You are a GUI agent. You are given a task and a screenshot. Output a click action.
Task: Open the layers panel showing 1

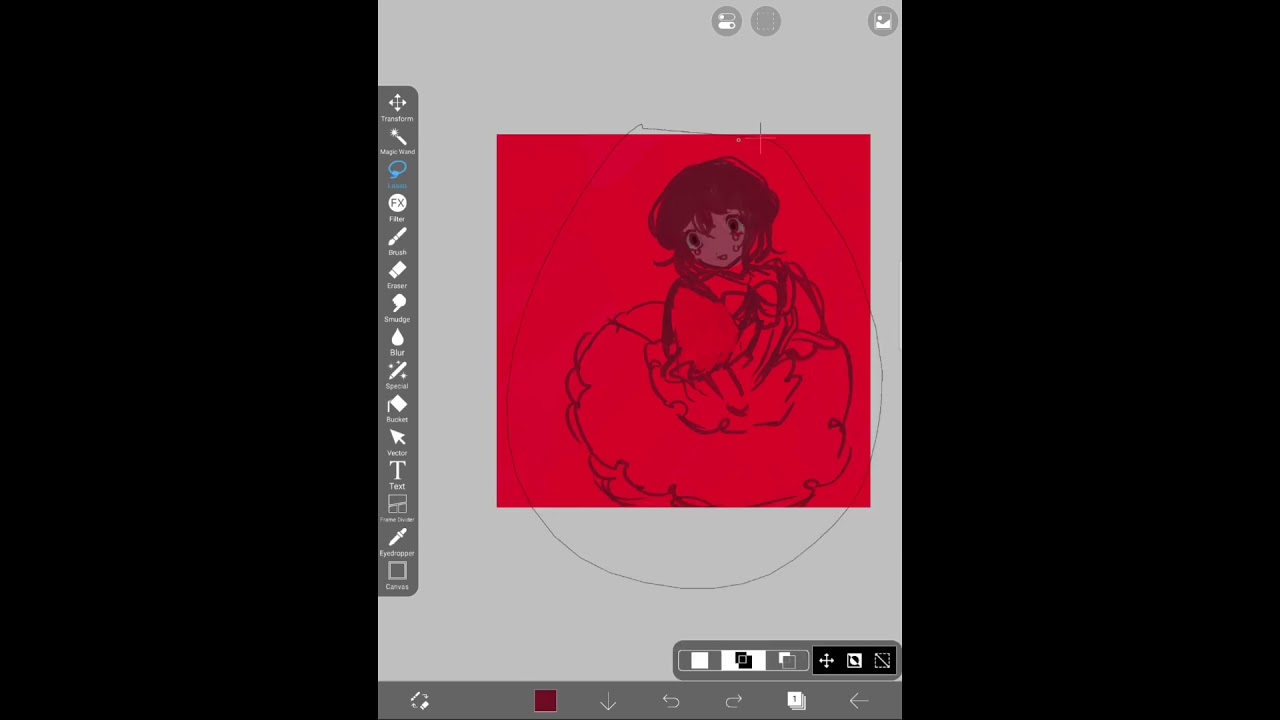(x=796, y=701)
